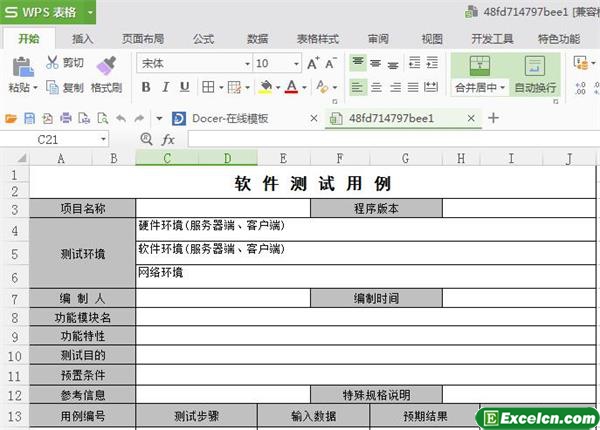Click the distributed alignment icon
600x430 pixels.
[431, 87]
